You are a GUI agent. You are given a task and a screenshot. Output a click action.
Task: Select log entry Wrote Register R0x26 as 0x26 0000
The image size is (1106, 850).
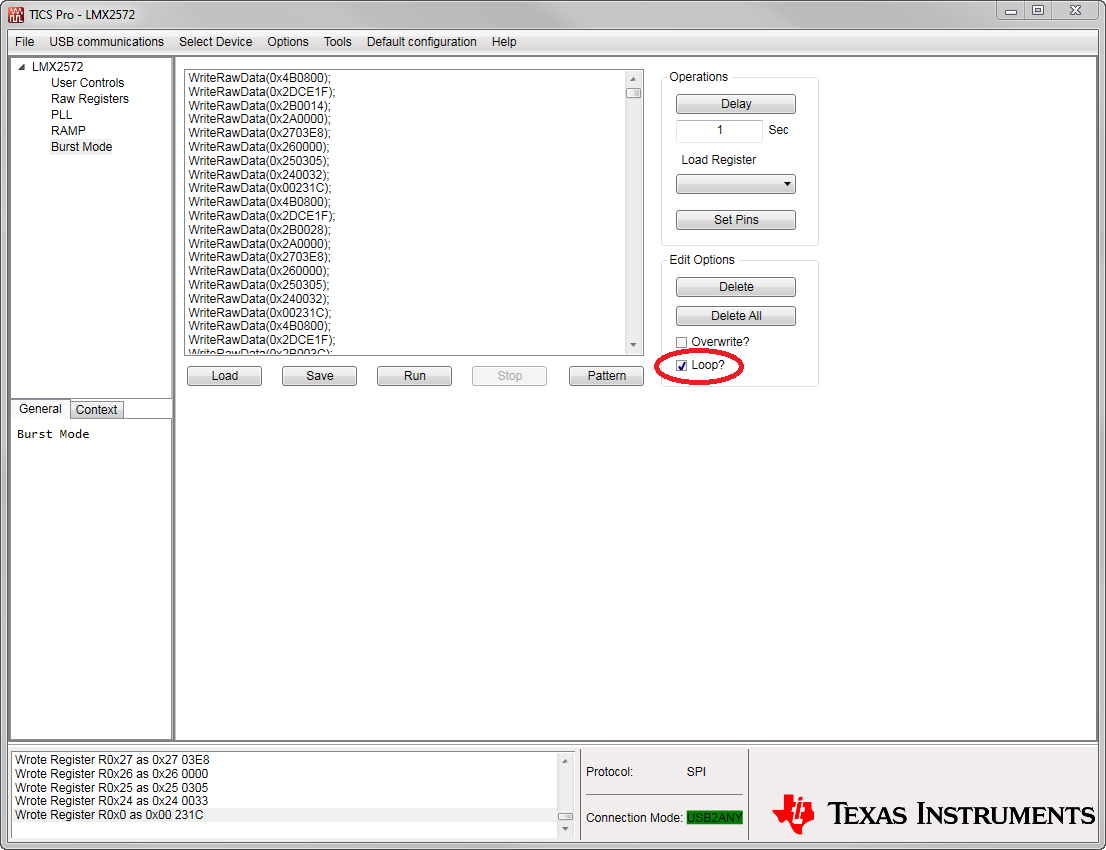pyautogui.click(x=111, y=774)
